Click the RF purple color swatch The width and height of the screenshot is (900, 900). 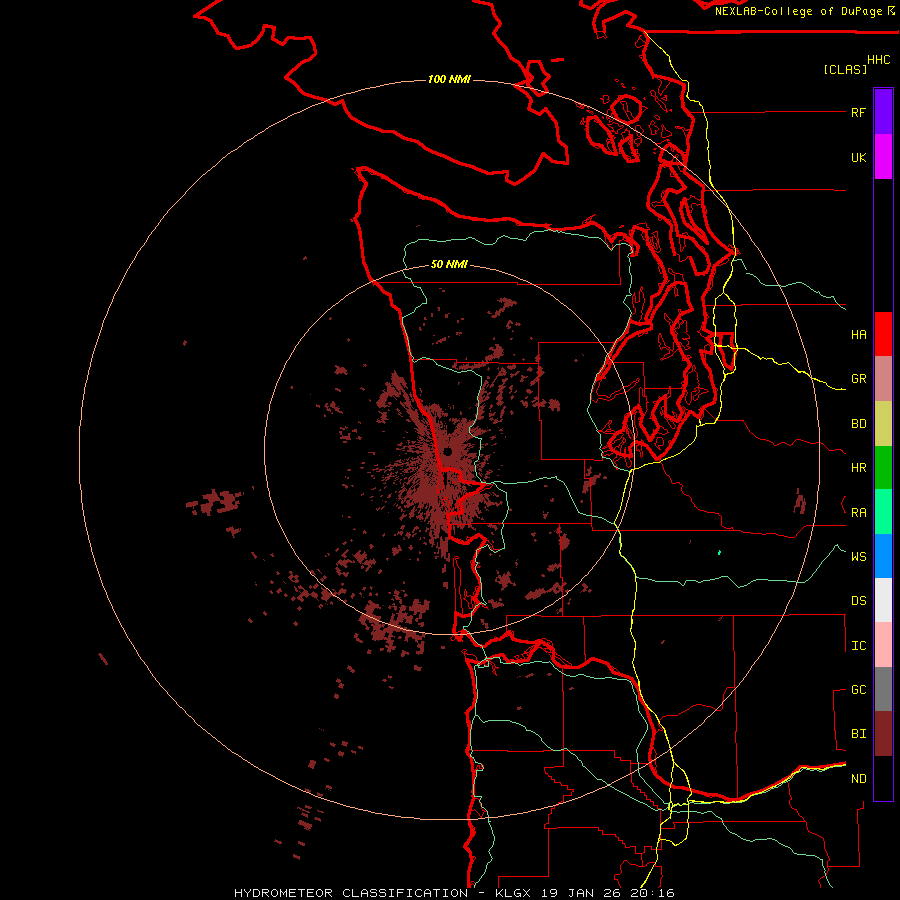point(883,111)
